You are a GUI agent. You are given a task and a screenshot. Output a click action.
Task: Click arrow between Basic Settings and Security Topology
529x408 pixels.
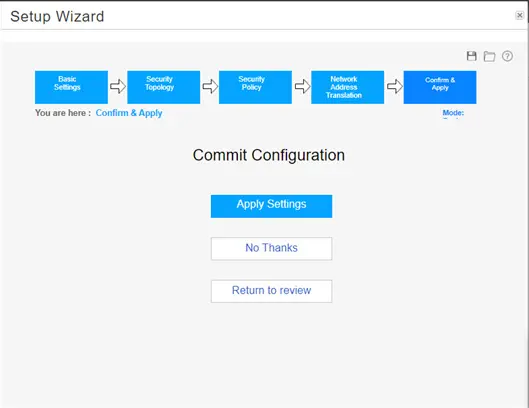118,86
